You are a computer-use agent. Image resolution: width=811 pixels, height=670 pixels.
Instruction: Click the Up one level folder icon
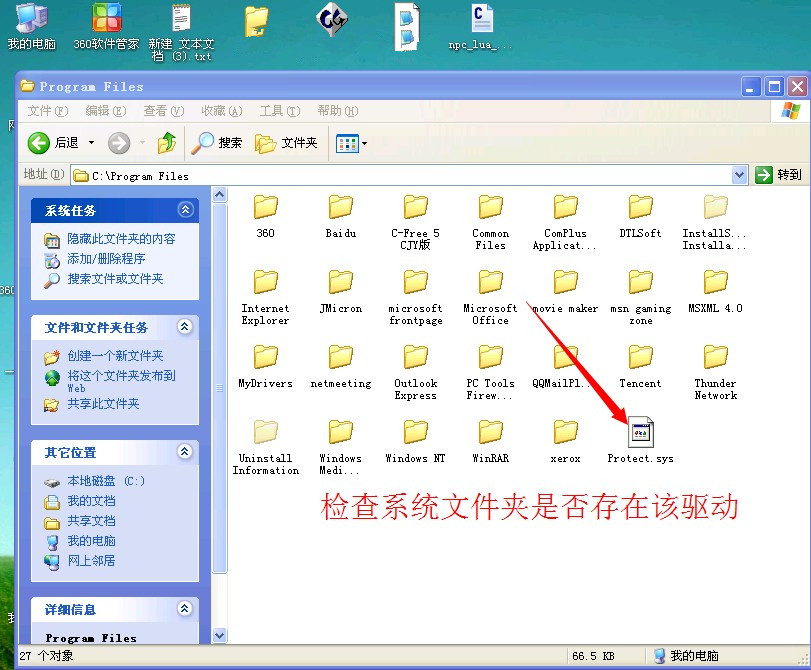click(167, 143)
